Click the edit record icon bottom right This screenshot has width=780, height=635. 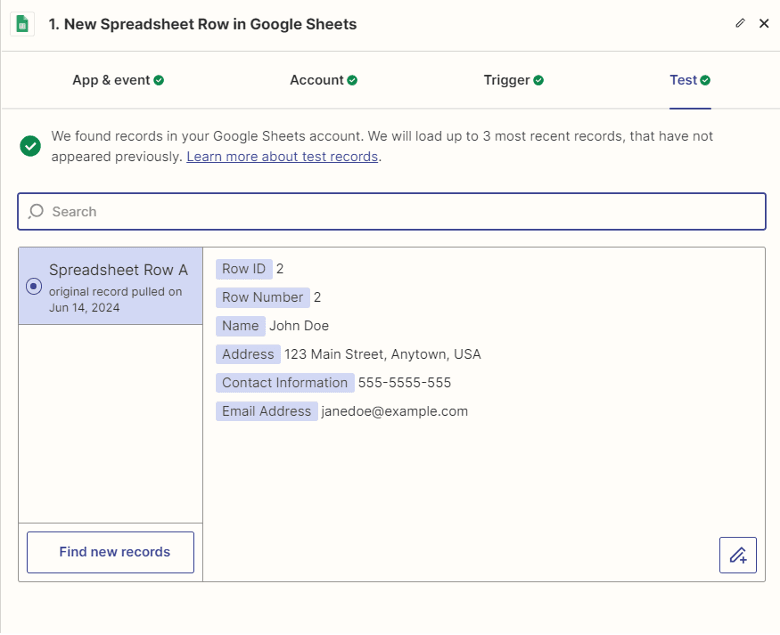tap(737, 555)
